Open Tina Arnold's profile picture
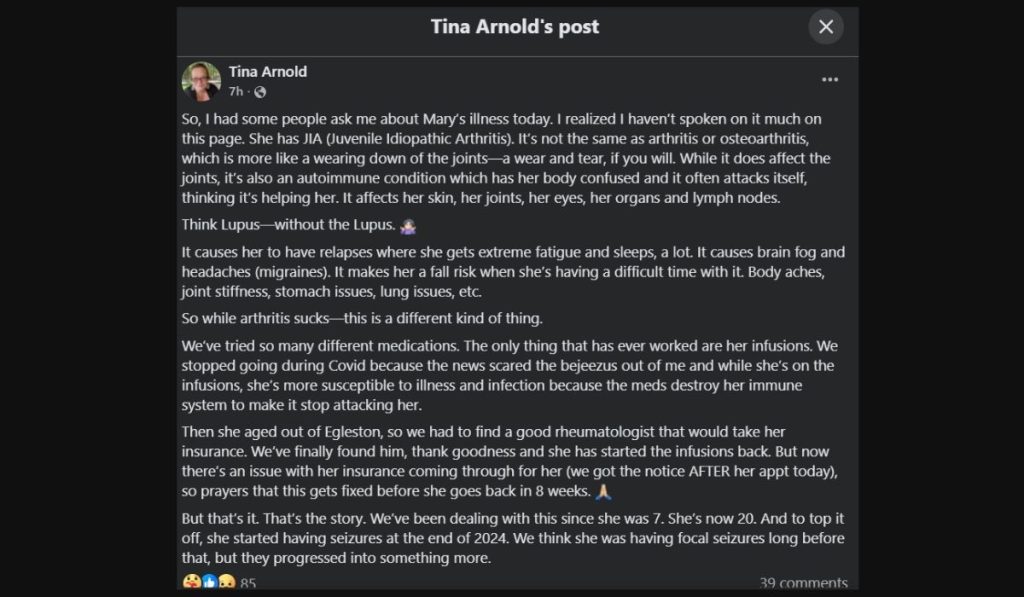1024x597 pixels. (201, 81)
